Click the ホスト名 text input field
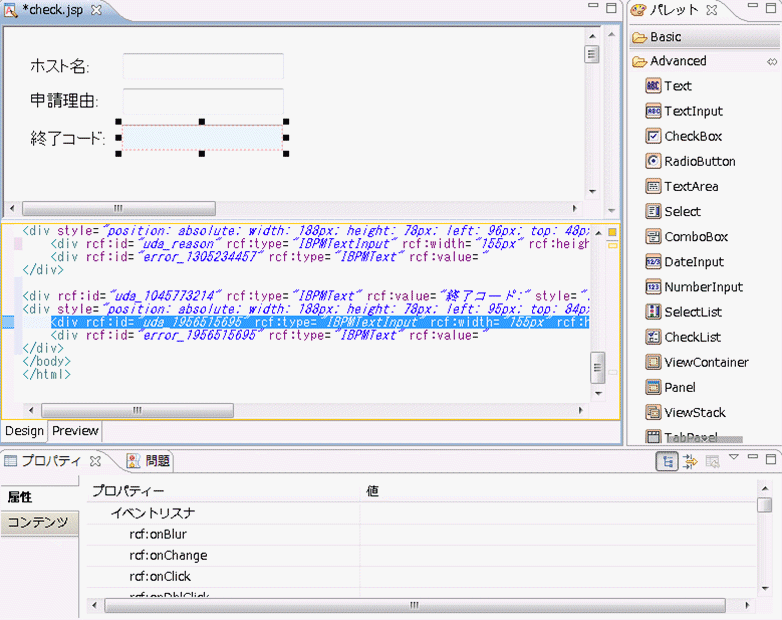This screenshot has height=620, width=782. pyautogui.click(x=203, y=66)
